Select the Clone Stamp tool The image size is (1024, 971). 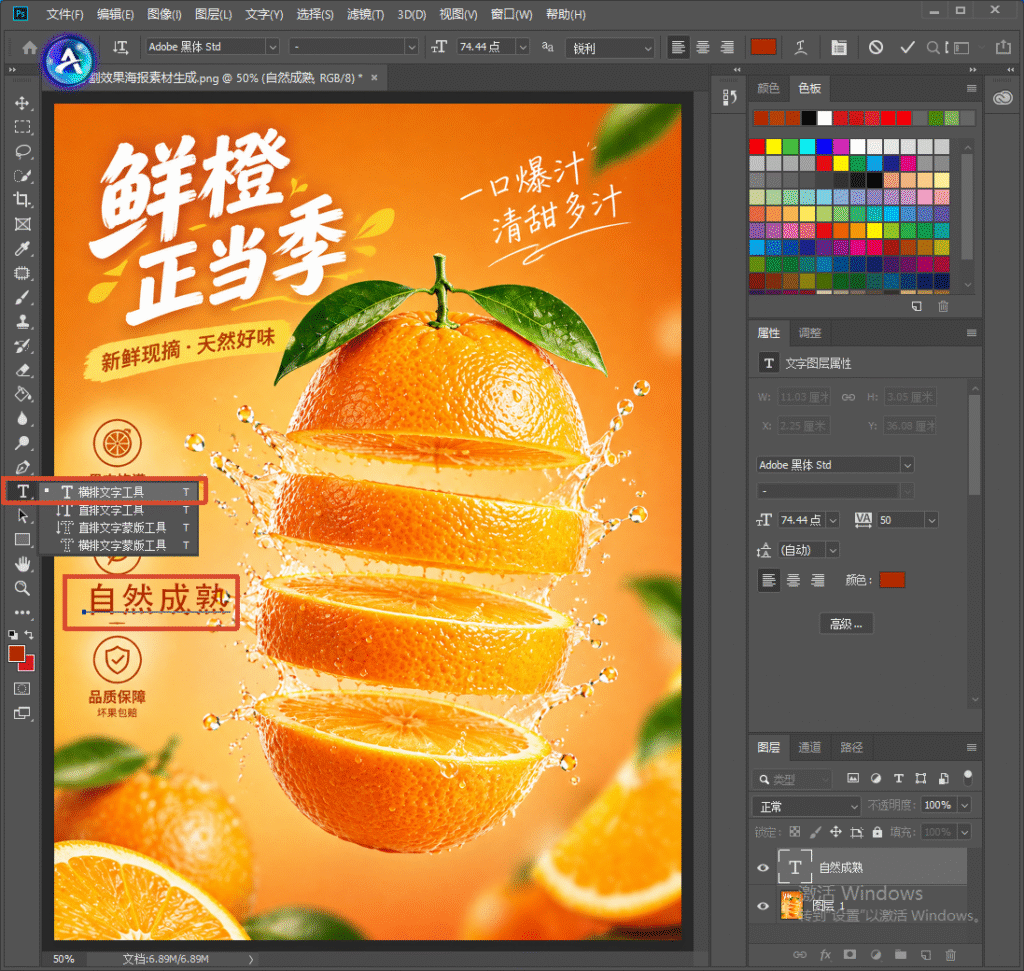pos(22,322)
